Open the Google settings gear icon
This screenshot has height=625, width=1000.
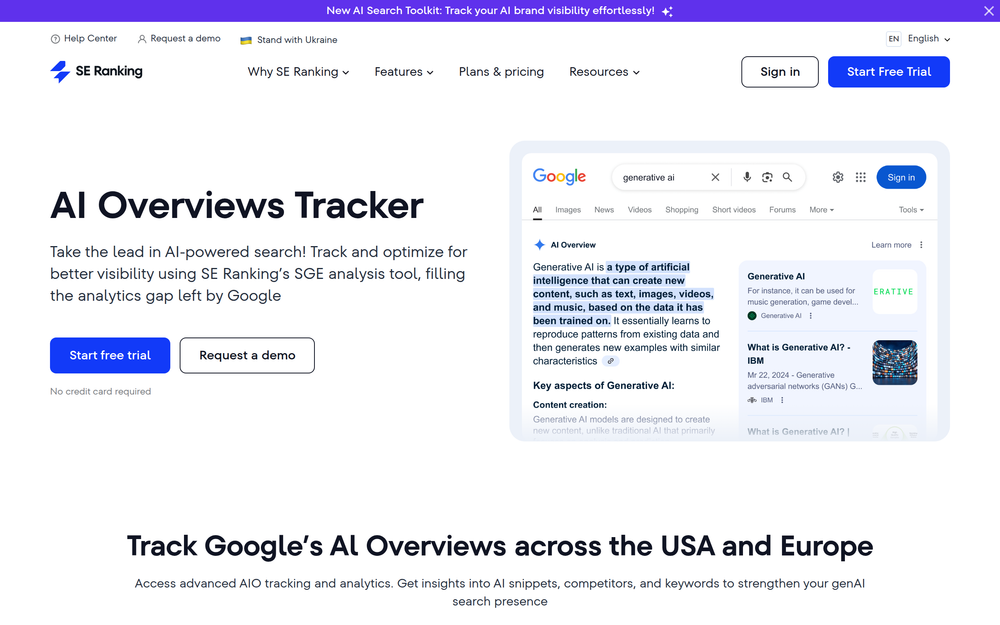838,177
